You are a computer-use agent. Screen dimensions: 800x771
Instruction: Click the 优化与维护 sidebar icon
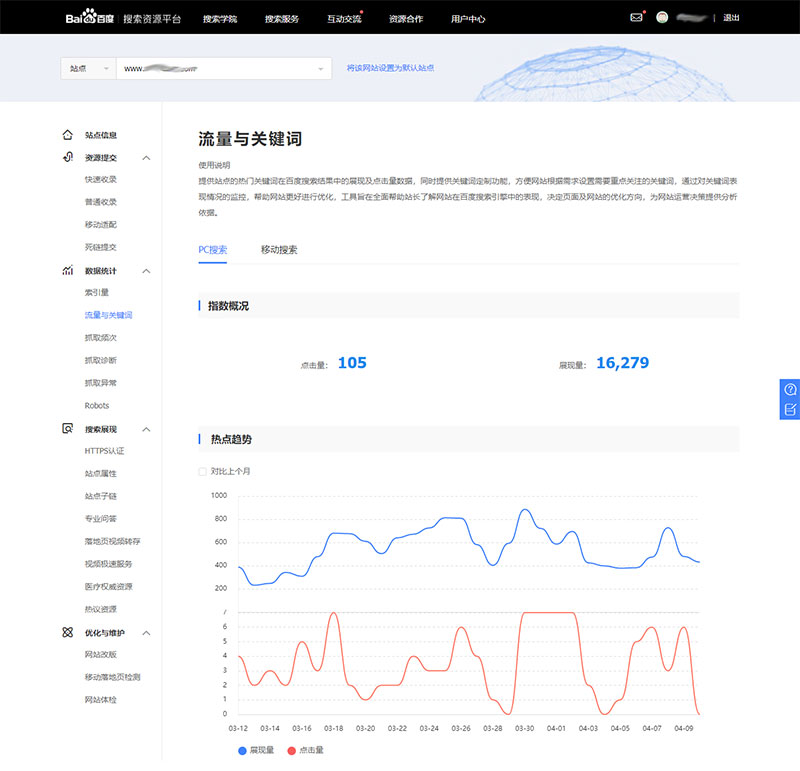point(67,633)
